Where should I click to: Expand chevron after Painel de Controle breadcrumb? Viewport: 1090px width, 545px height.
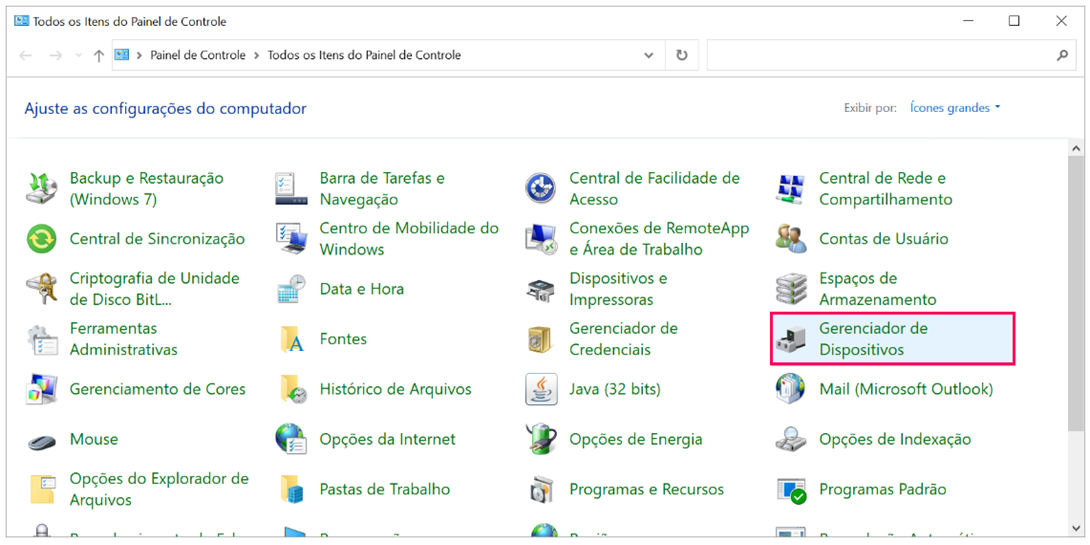pos(257,56)
